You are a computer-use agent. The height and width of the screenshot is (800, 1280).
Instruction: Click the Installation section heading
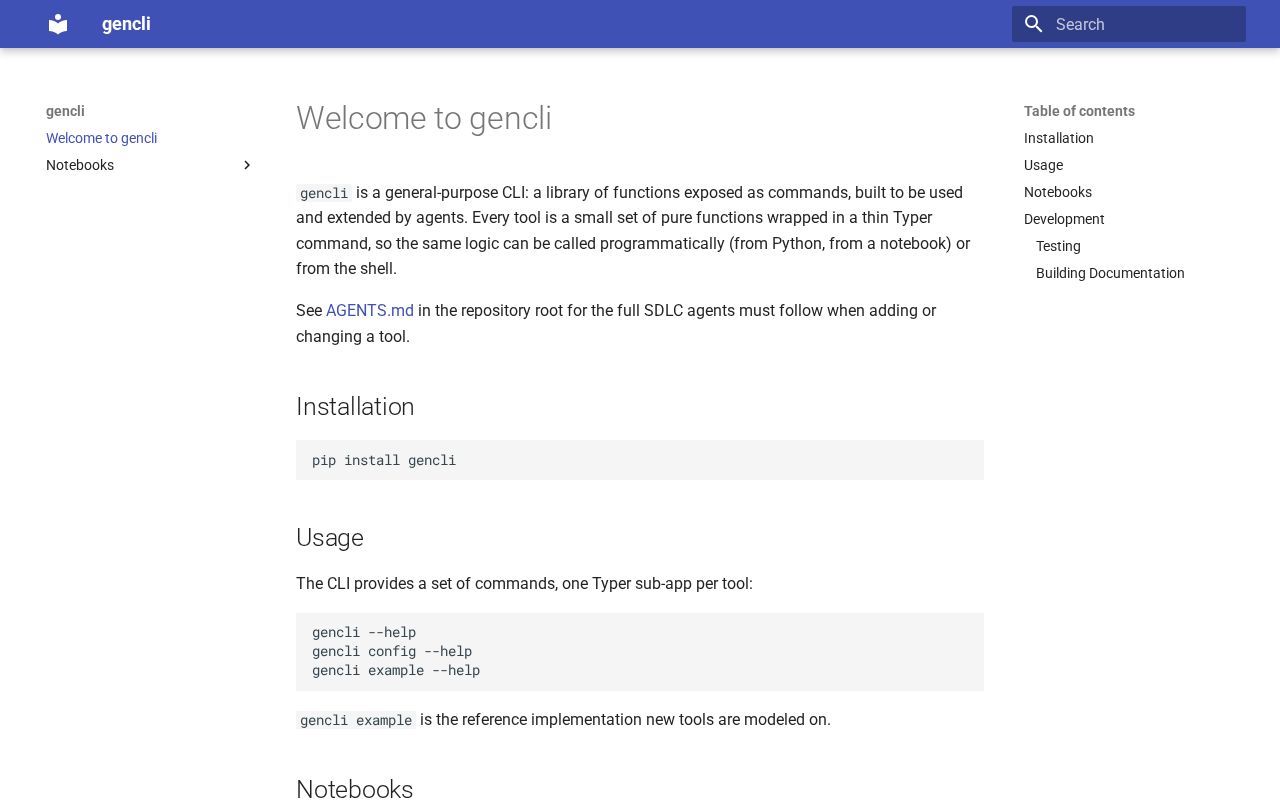click(355, 407)
